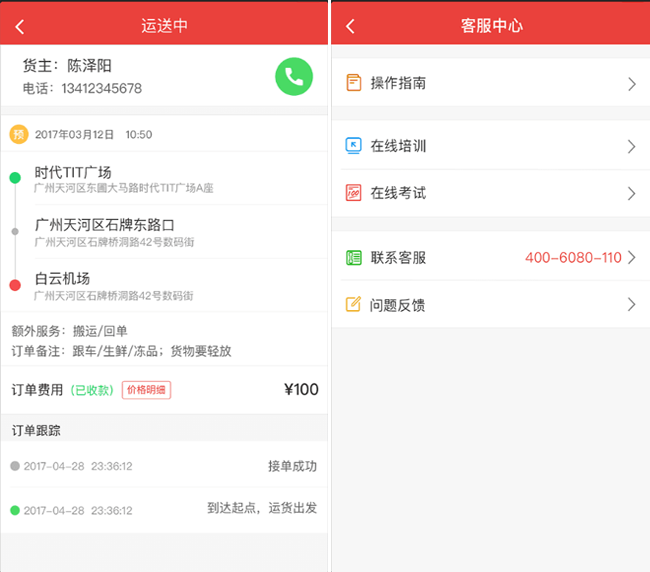Tap the 订单费用 label
The width and height of the screenshot is (650, 572).
point(37,390)
